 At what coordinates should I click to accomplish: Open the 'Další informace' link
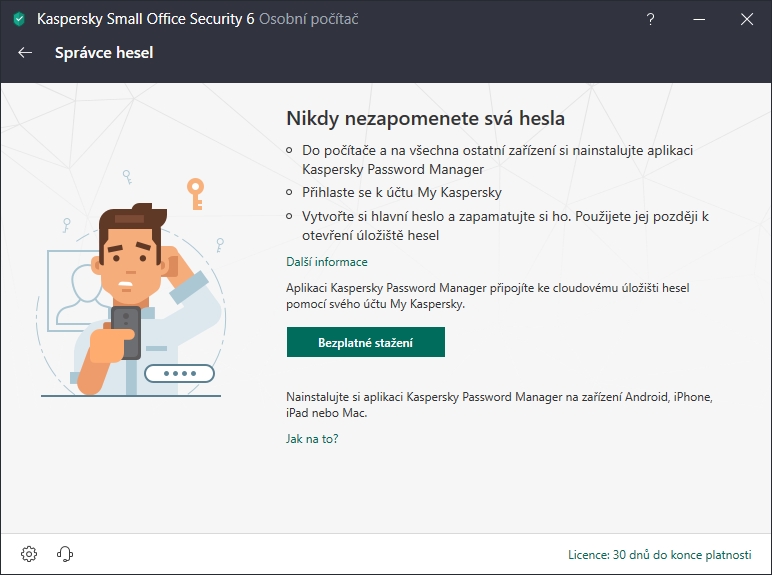point(327,262)
